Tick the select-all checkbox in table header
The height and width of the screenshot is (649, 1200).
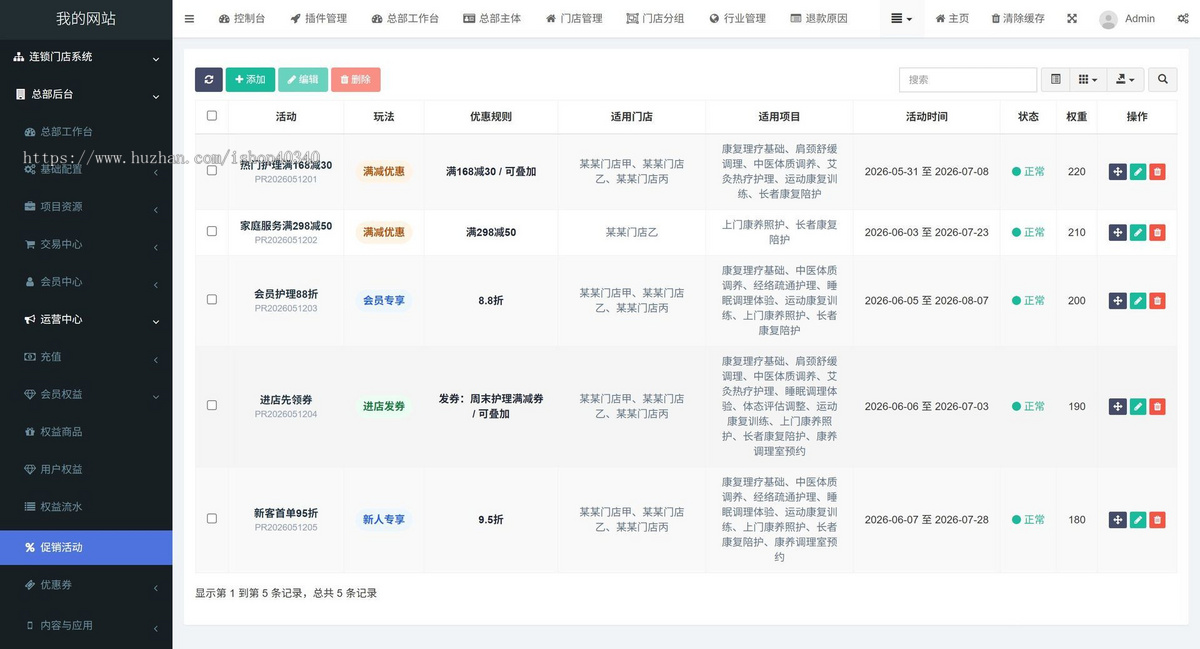[x=211, y=116]
